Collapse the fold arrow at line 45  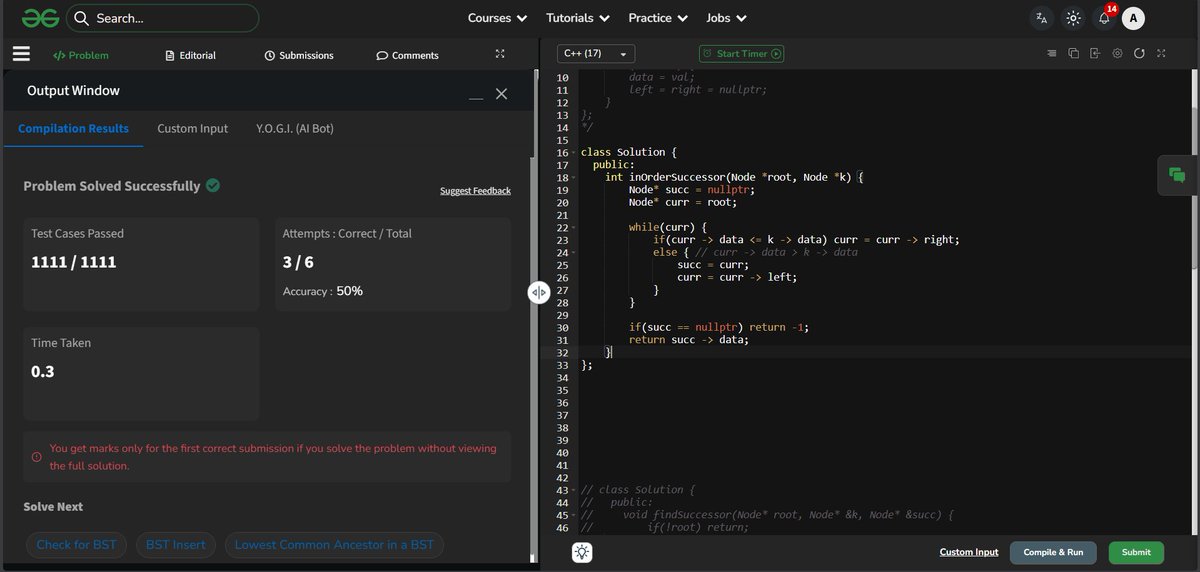(573, 515)
